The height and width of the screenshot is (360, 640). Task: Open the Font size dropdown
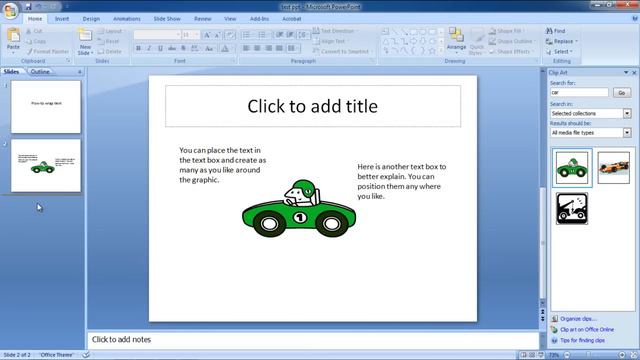[197, 35]
